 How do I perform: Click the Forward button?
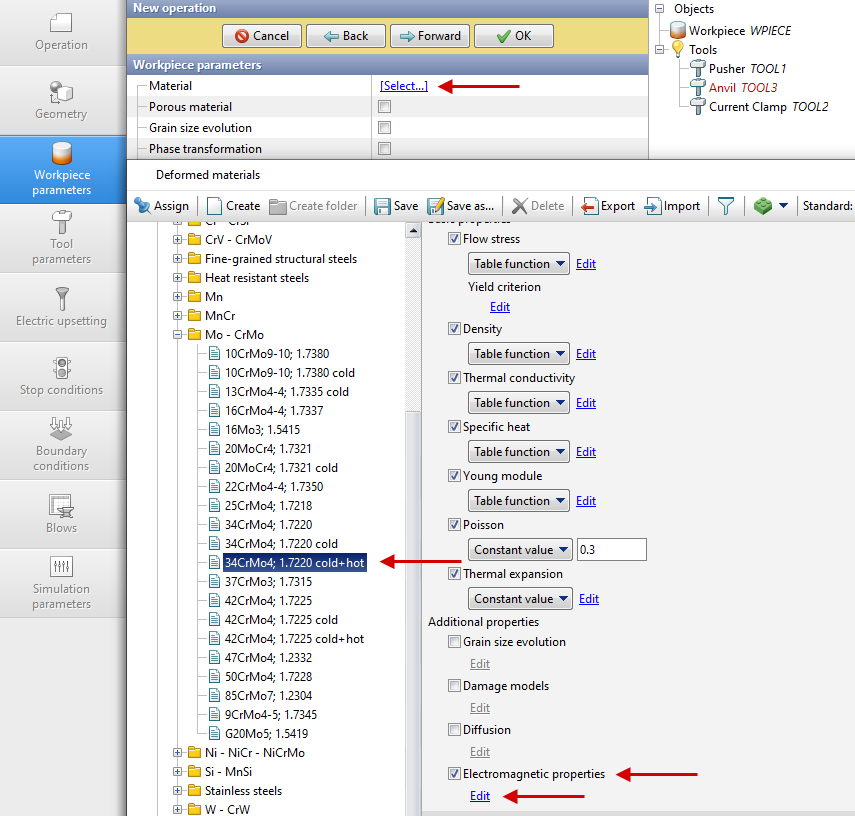[x=430, y=36]
